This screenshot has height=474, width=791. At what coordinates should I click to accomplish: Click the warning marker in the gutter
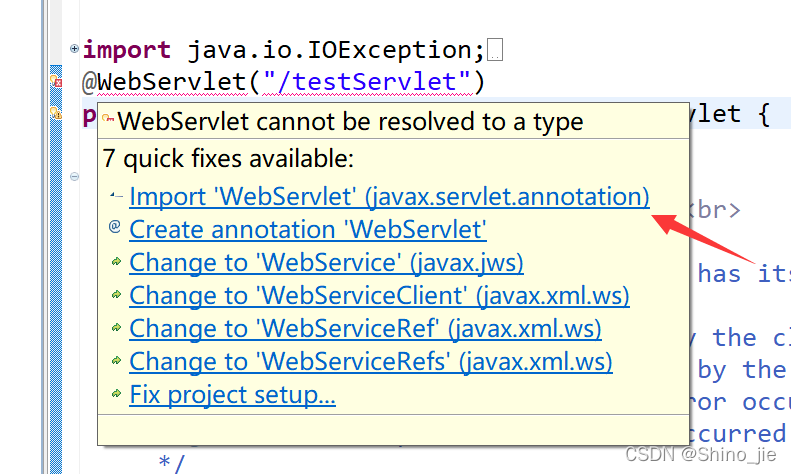57,114
